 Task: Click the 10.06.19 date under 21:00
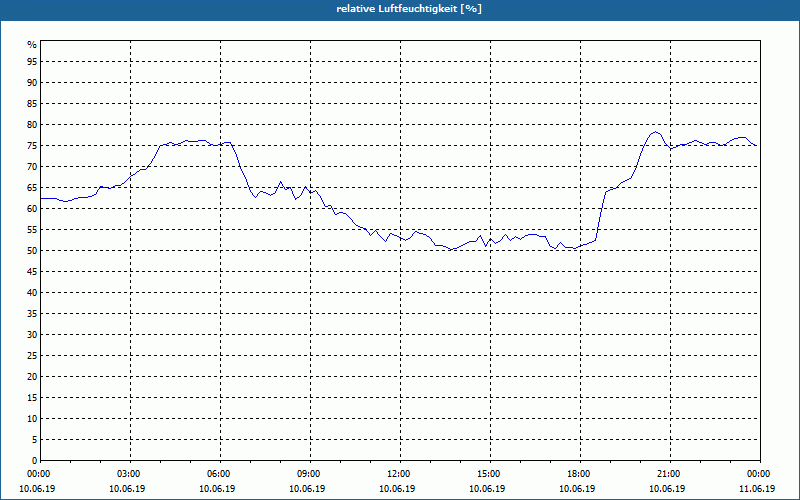click(x=667, y=489)
